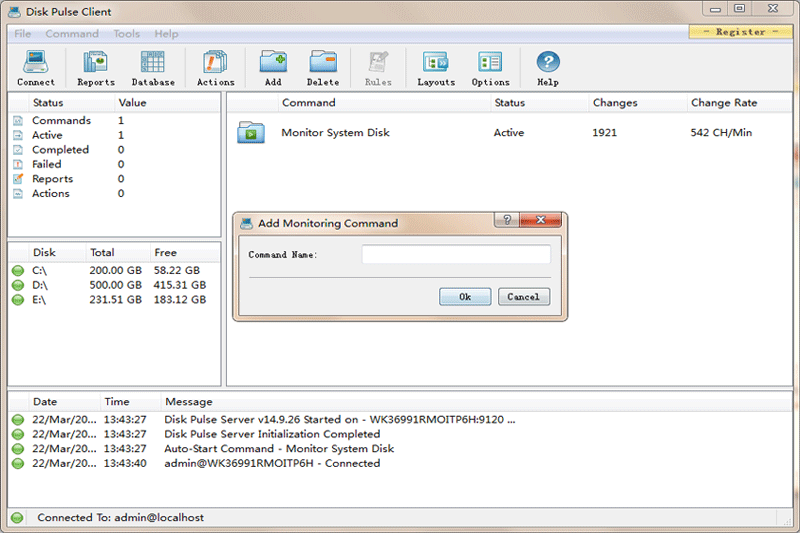Click the status bar connection indicator icon
Screen dimensions: 800x533
[17, 518]
